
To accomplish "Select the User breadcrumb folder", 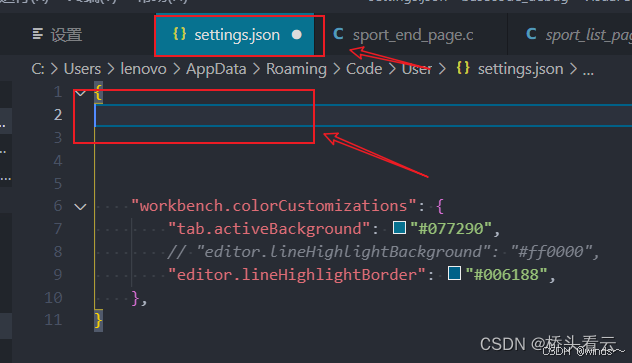I will click(417, 69).
